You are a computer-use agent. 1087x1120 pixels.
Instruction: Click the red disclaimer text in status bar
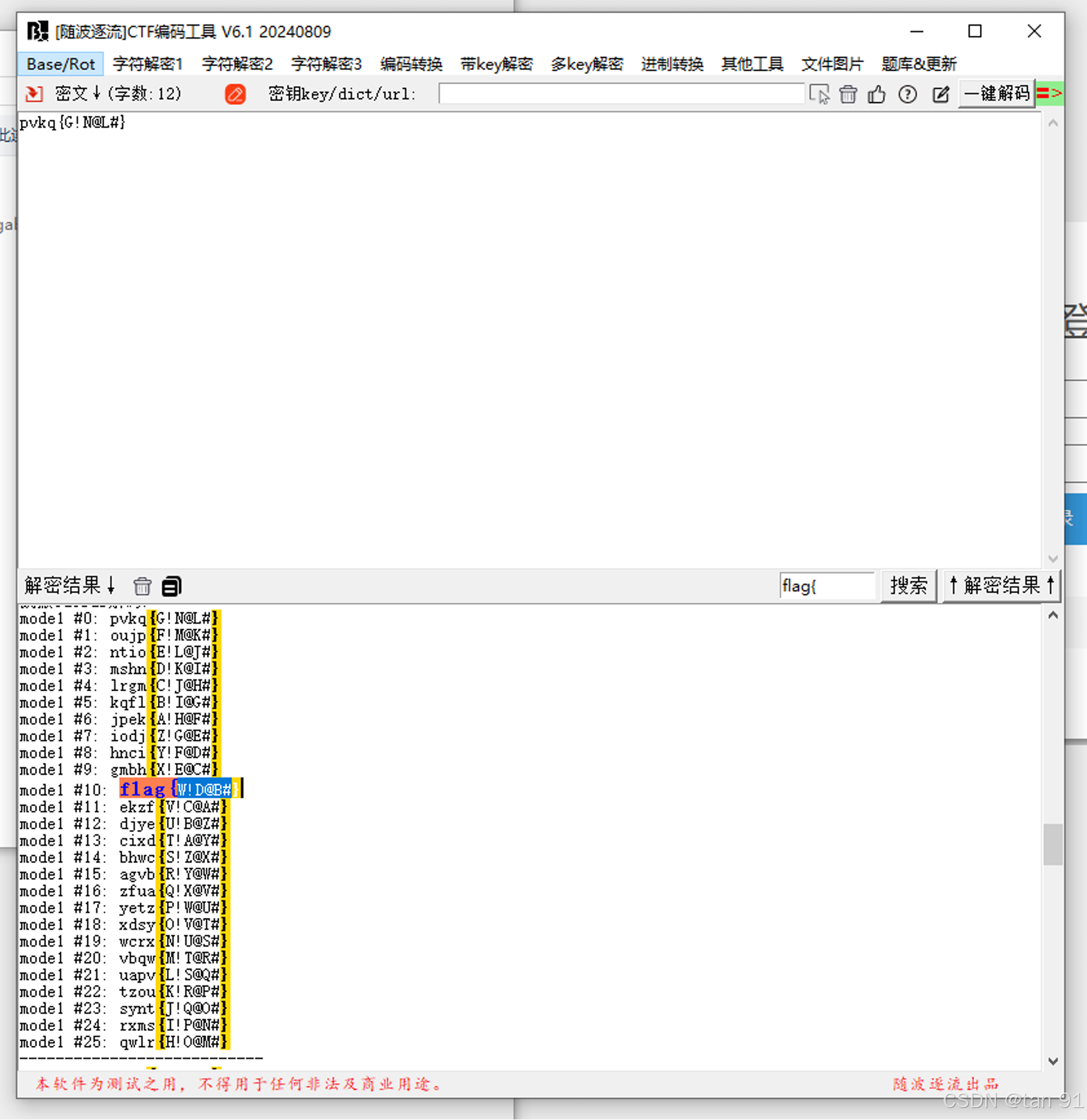pyautogui.click(x=238, y=1084)
